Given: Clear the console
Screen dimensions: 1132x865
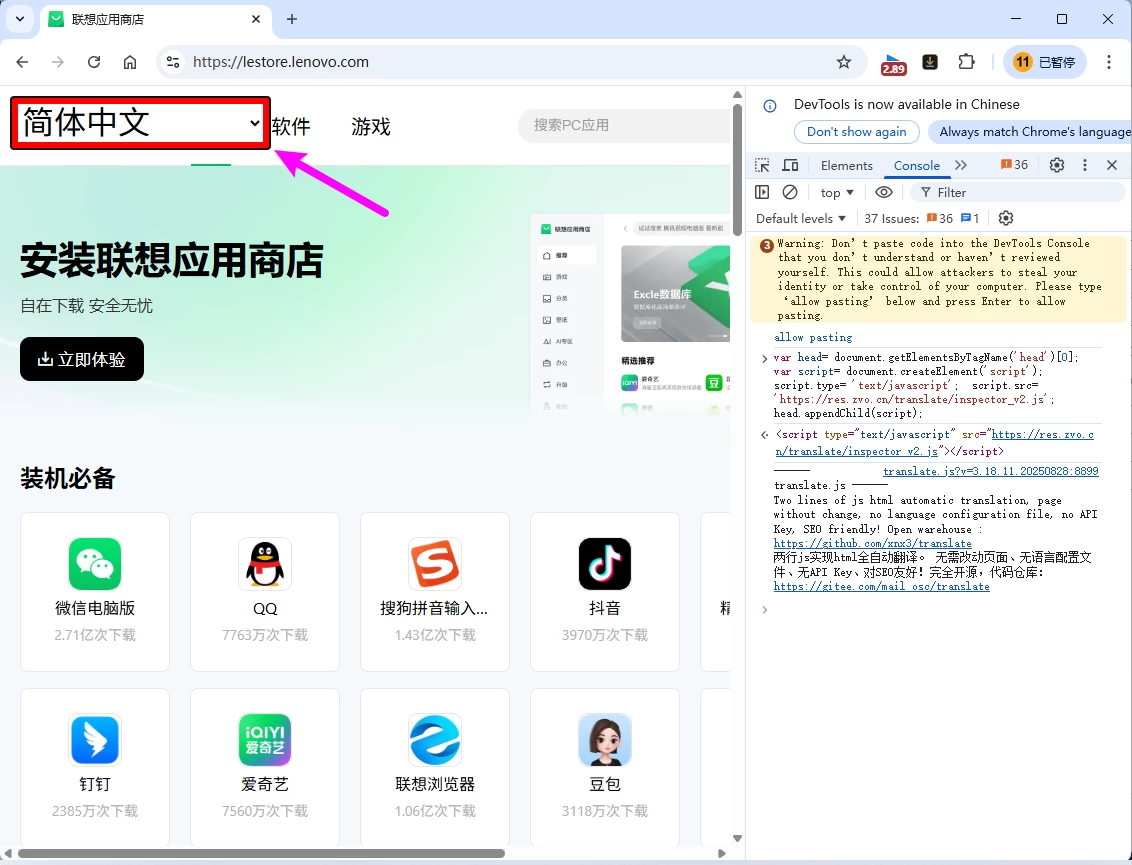Looking at the screenshot, I should click(790, 192).
